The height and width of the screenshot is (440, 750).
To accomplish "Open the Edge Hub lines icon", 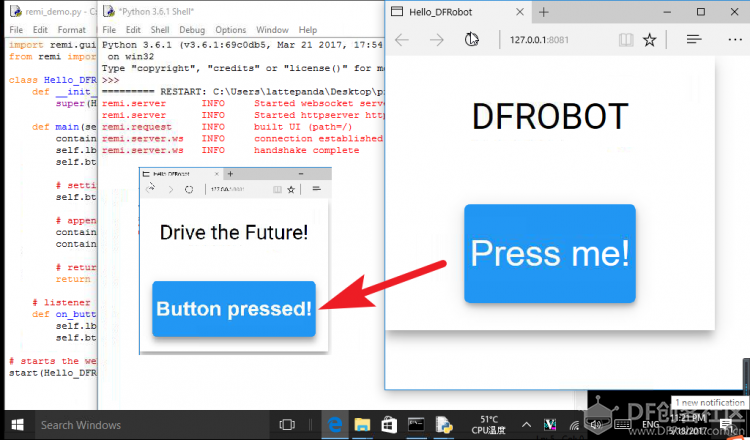I will tap(694, 39).
